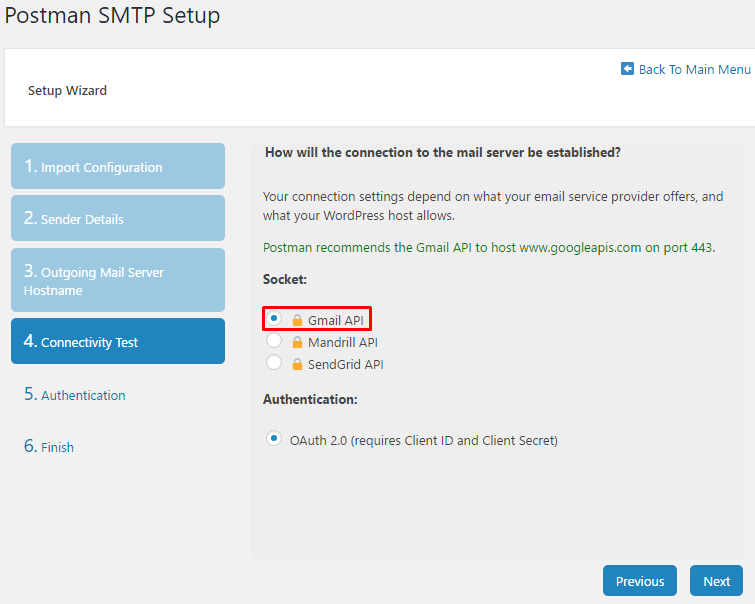Choose the SendGrid API socket option
The height and width of the screenshot is (604, 755).
coord(274,362)
